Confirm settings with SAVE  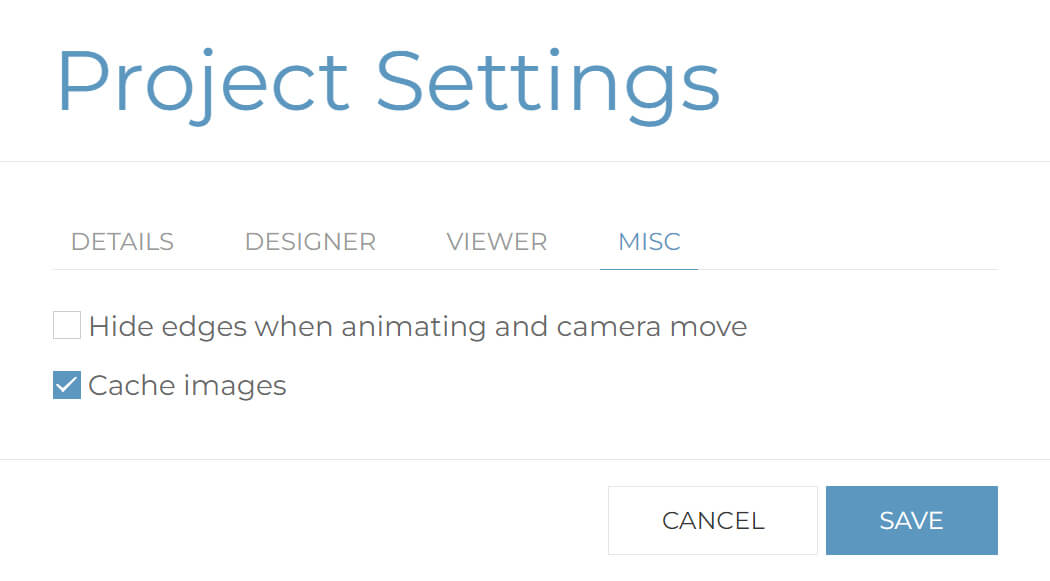pos(911,520)
